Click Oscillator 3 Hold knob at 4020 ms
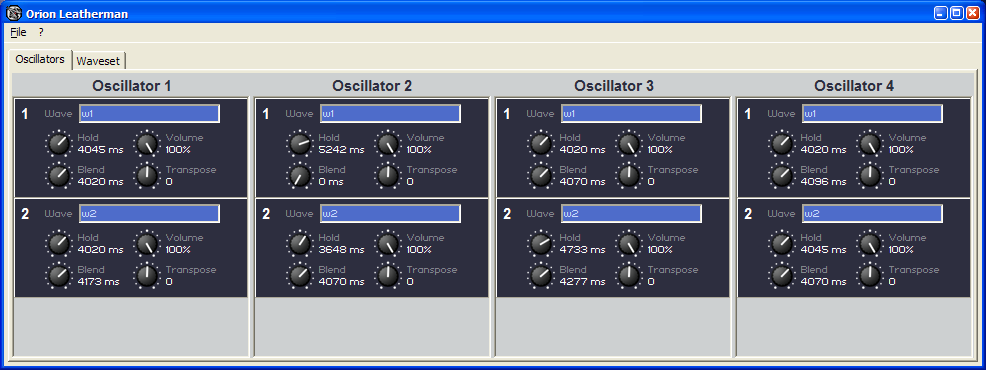The width and height of the screenshot is (986, 370). [541, 144]
